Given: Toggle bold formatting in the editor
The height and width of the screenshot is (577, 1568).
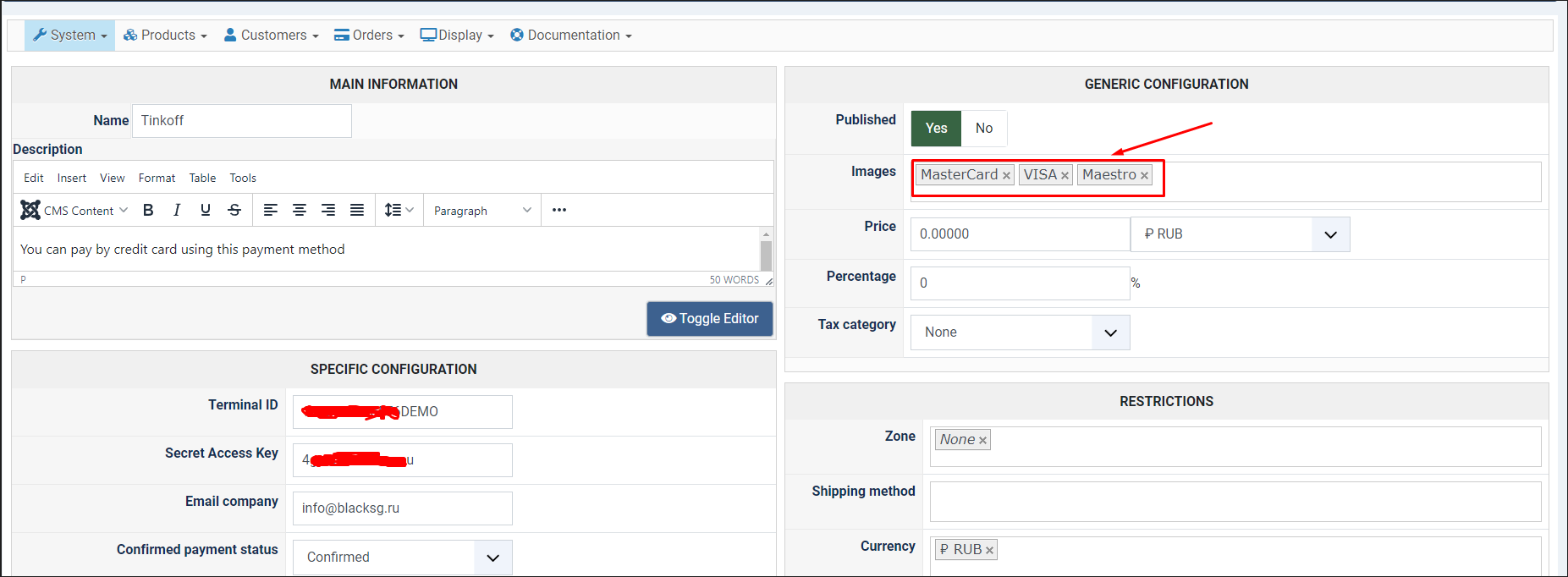Looking at the screenshot, I should click(148, 211).
